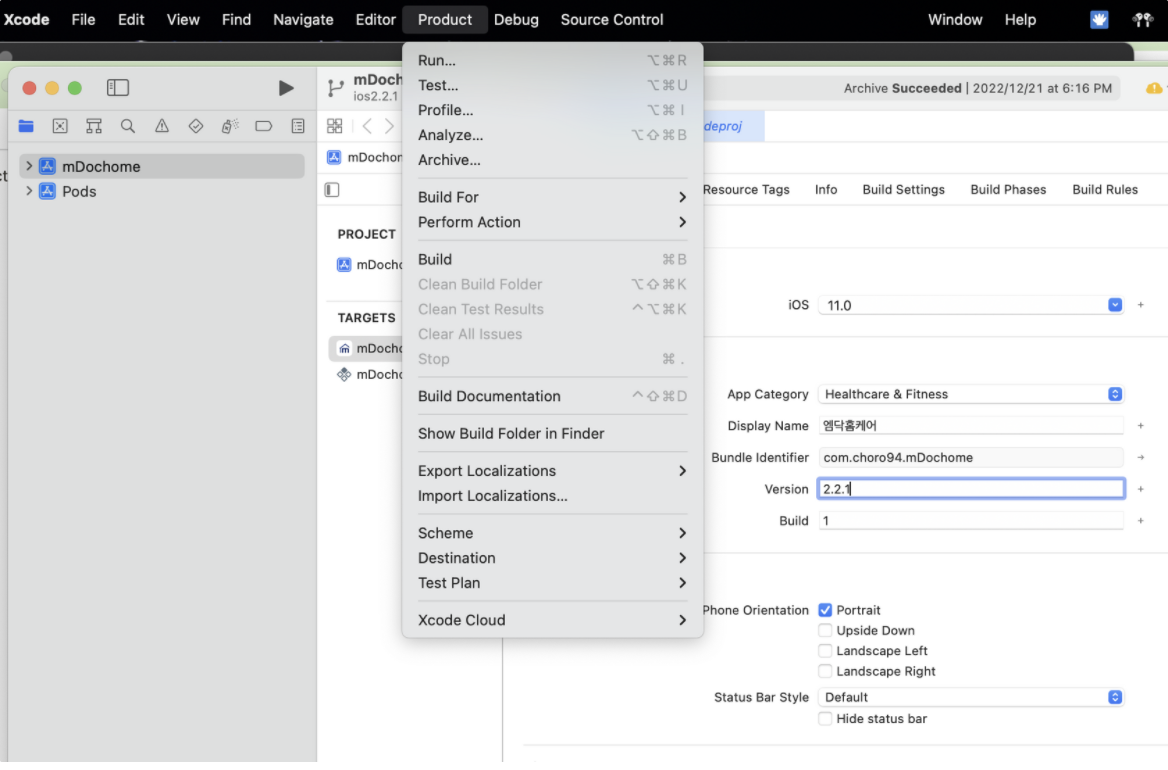Image resolution: width=1168 pixels, height=770 pixels.
Task: Select Build in Product menu
Action: pyautogui.click(x=552, y=259)
